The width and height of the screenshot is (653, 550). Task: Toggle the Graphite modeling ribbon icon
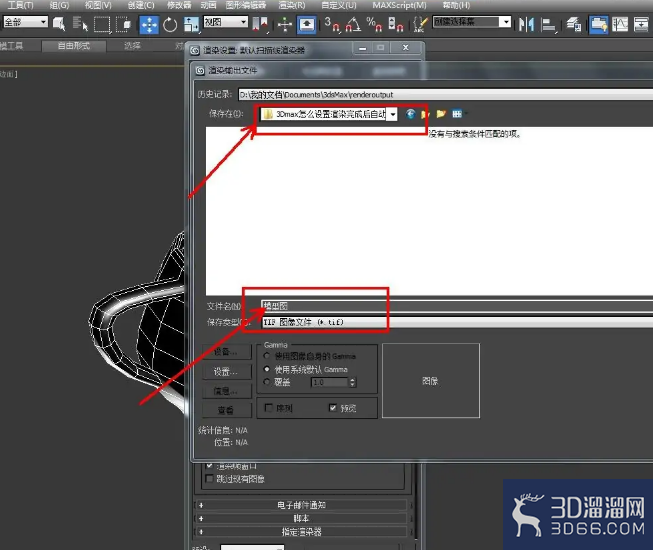(x=598, y=24)
